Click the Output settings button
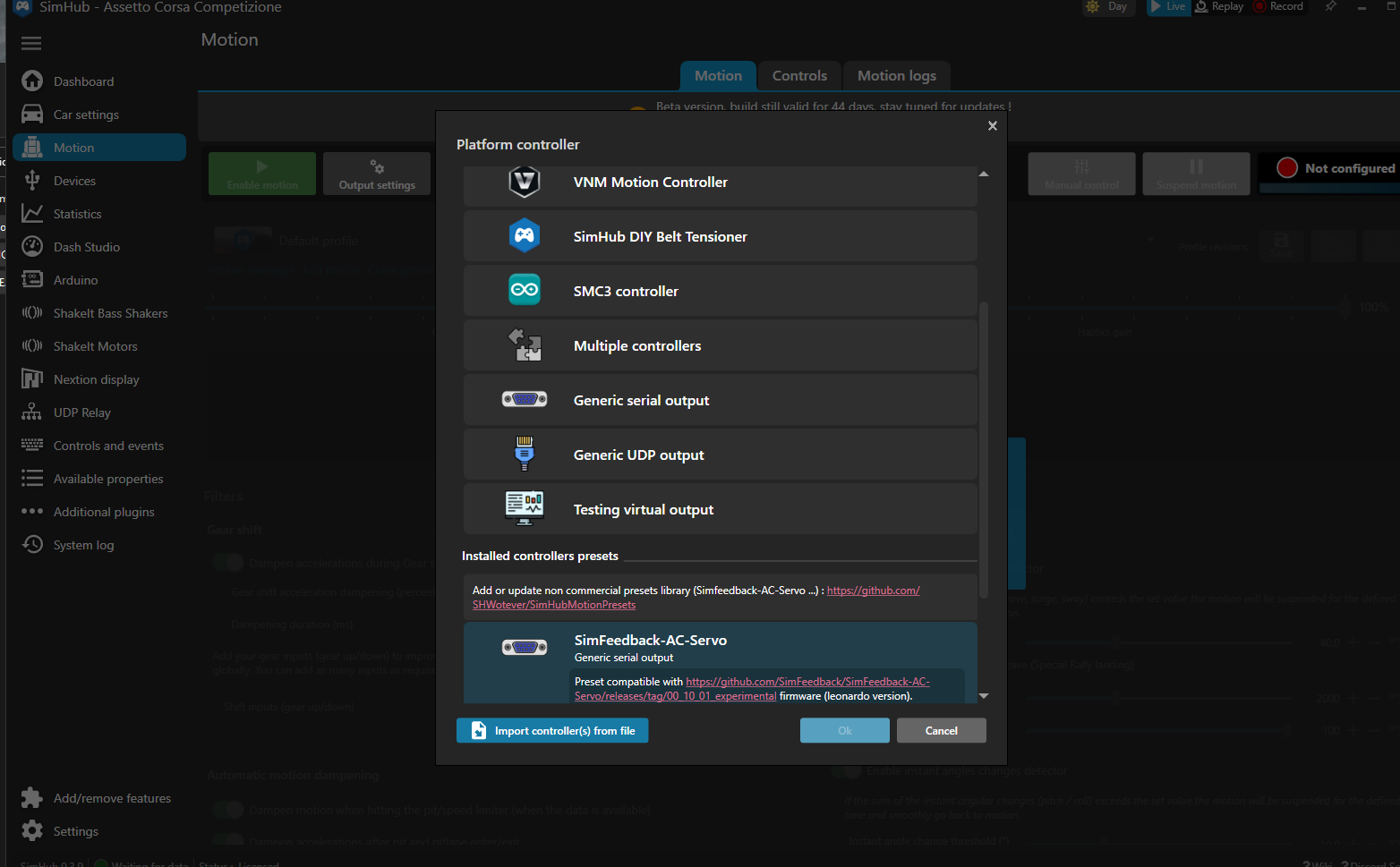1400x867 pixels. point(377,174)
